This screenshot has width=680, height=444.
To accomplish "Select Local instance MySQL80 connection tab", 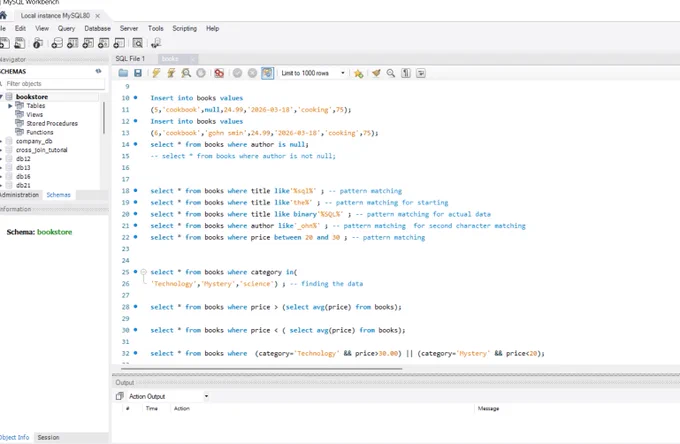I will pyautogui.click(x=55, y=16).
